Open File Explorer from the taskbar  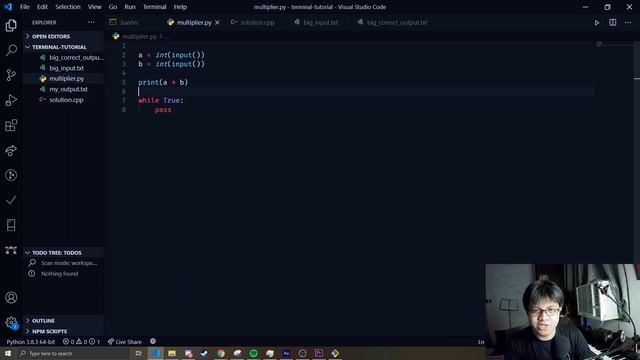pyautogui.click(x=172, y=353)
